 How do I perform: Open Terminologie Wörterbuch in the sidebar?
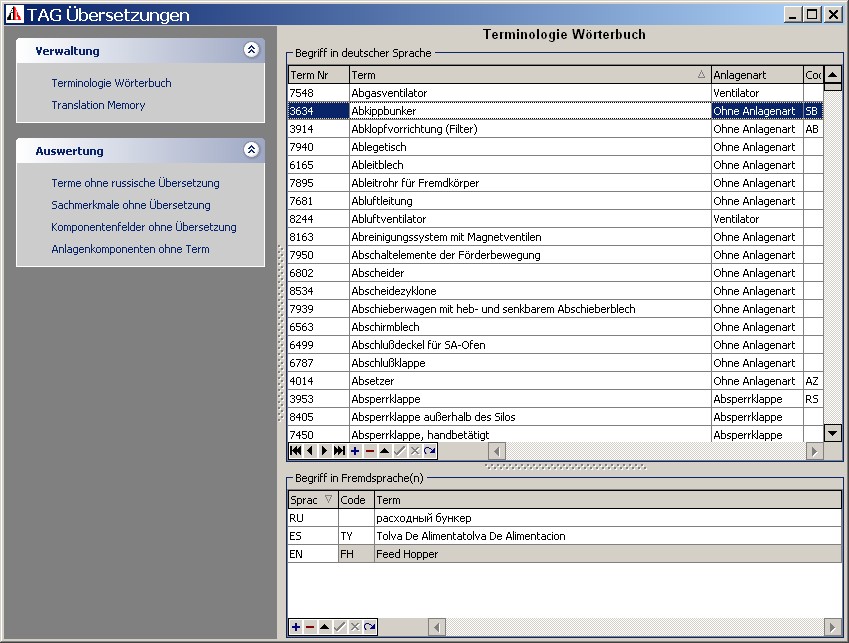pyautogui.click(x=112, y=83)
